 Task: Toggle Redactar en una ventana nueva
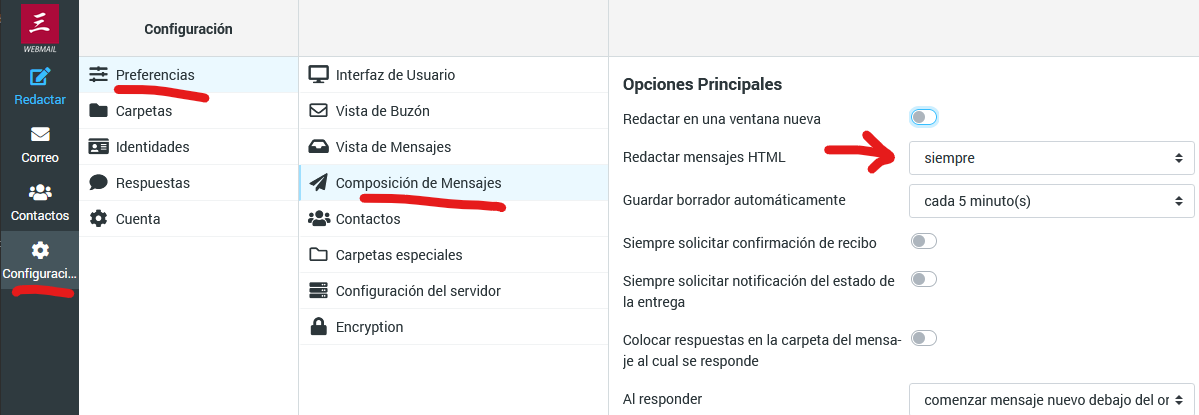point(924,118)
